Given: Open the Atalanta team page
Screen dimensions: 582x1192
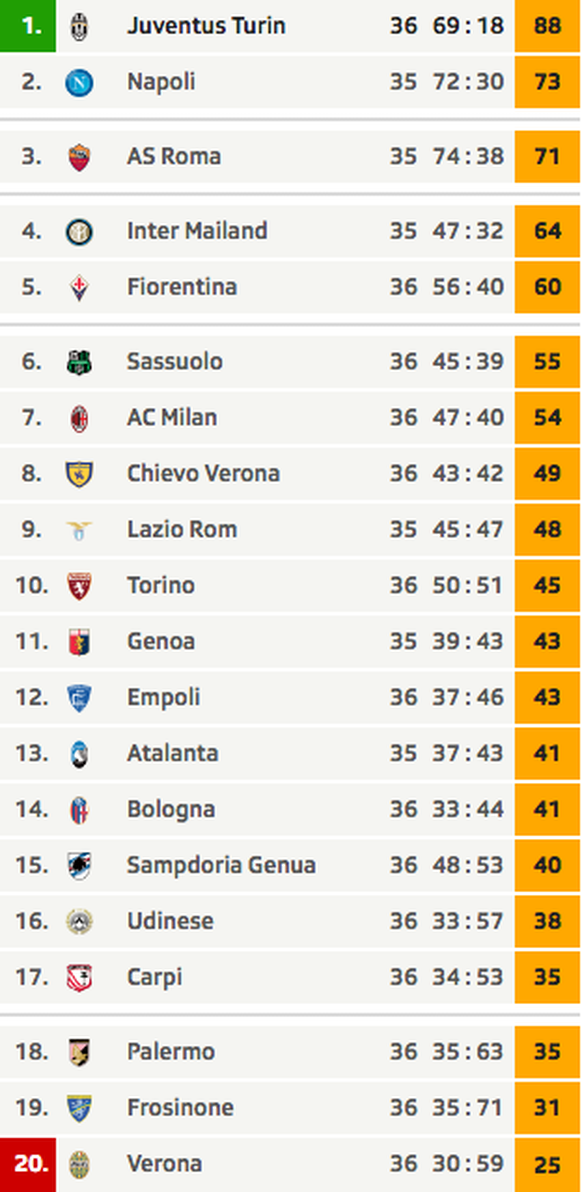Looking at the screenshot, I should [x=172, y=753].
